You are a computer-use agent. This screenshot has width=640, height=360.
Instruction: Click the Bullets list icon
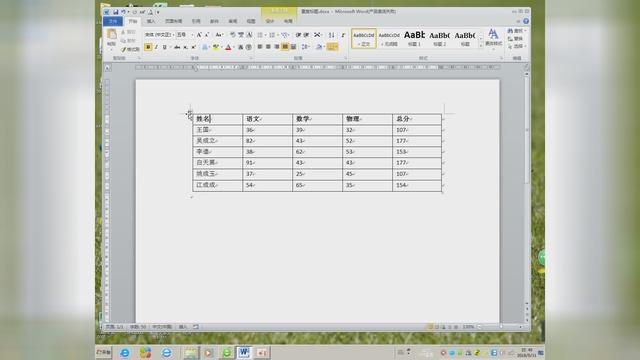[260, 35]
